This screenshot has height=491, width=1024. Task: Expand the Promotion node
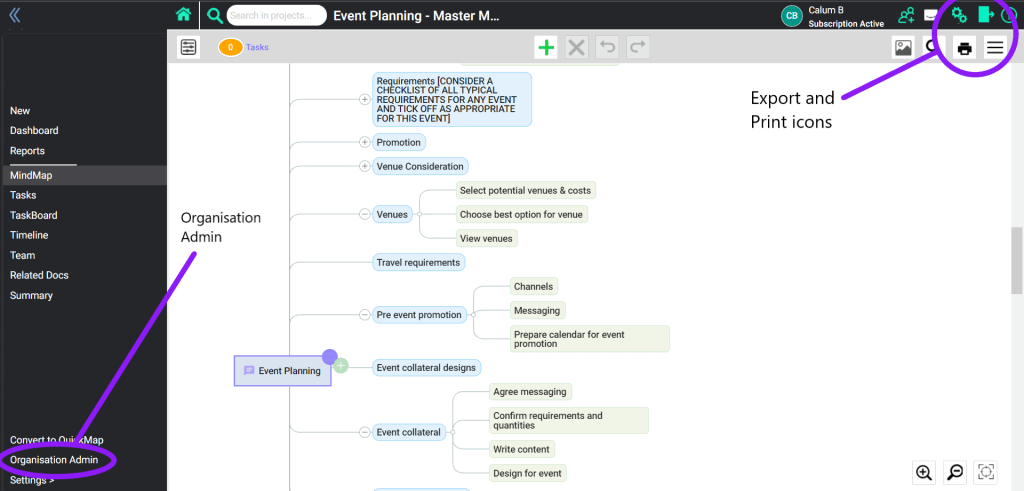click(x=364, y=142)
